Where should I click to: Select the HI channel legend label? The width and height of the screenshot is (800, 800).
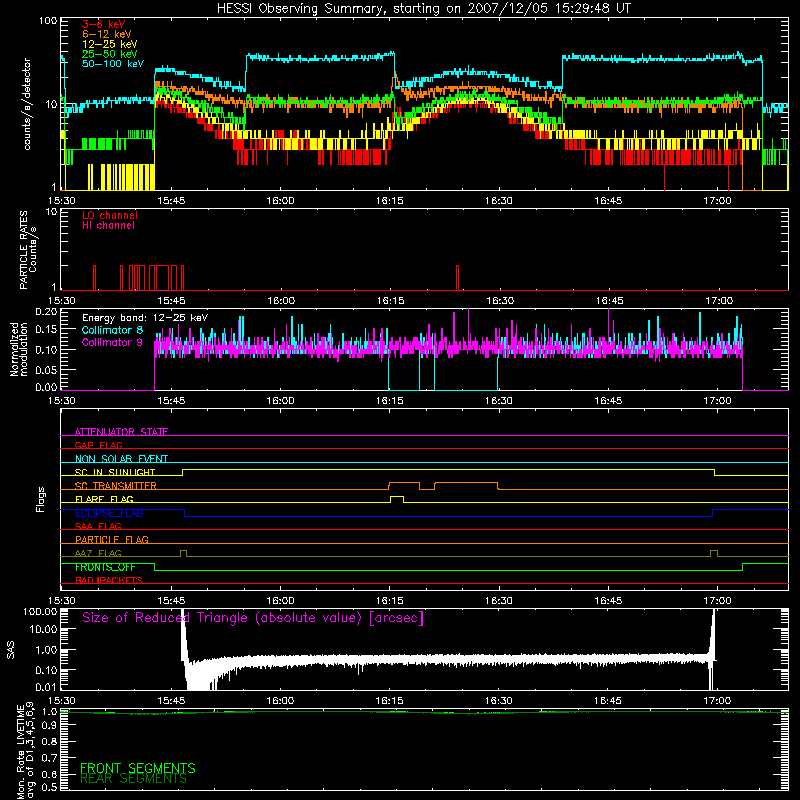coord(108,226)
